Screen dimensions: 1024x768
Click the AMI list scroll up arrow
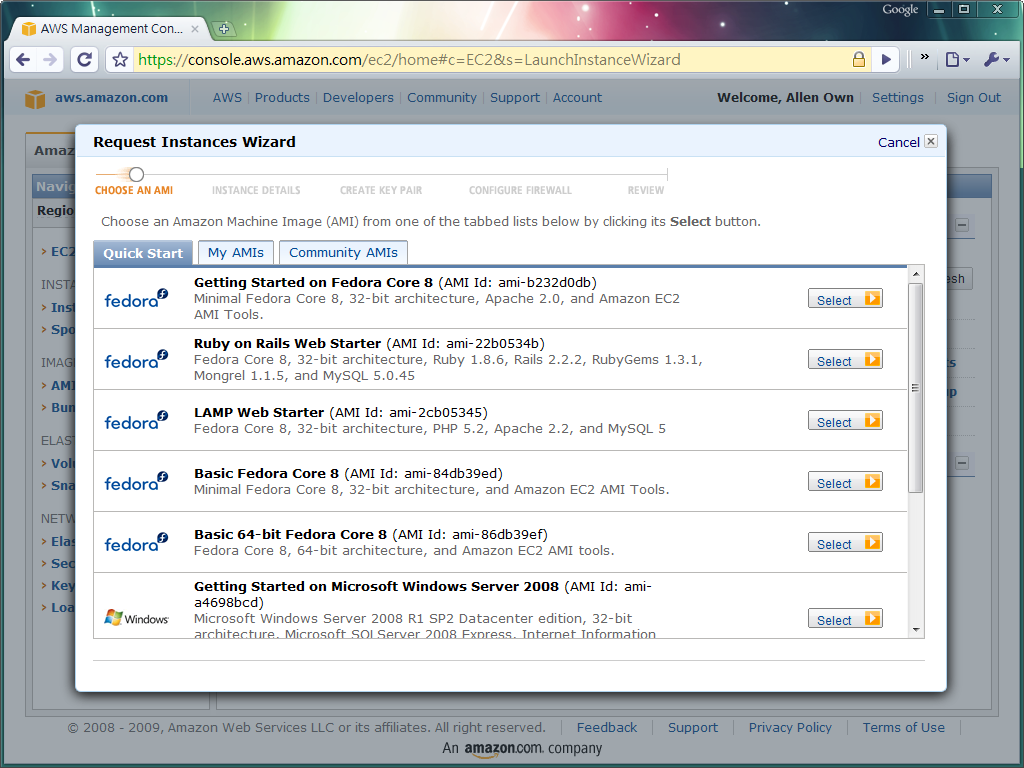coord(916,274)
